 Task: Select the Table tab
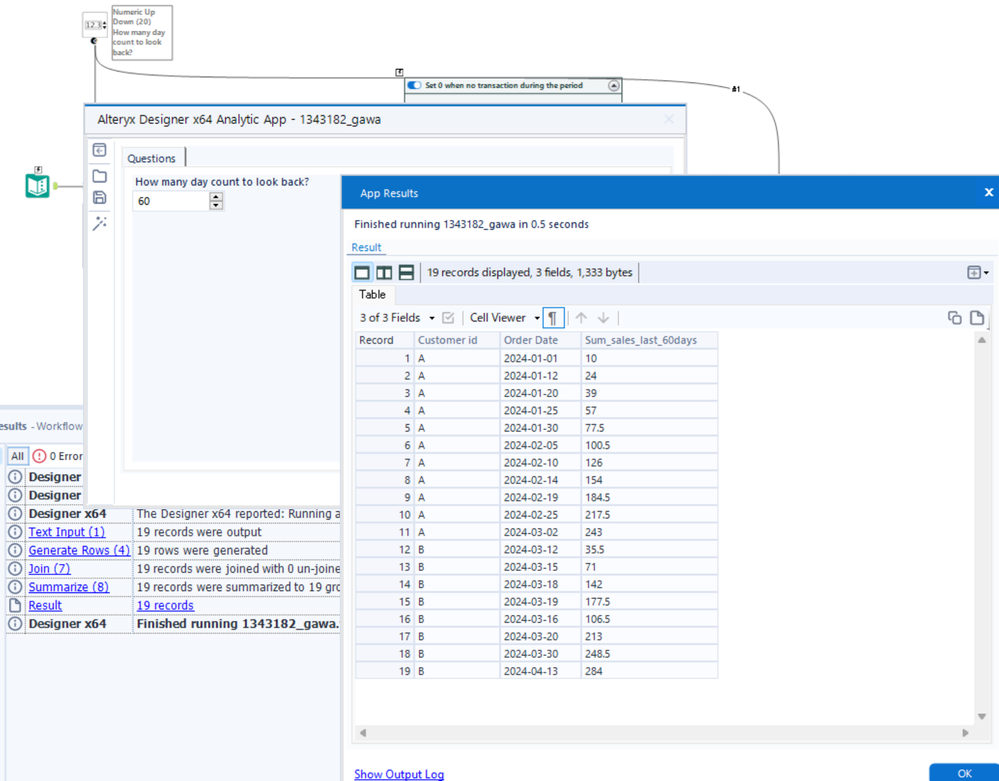[x=372, y=294]
